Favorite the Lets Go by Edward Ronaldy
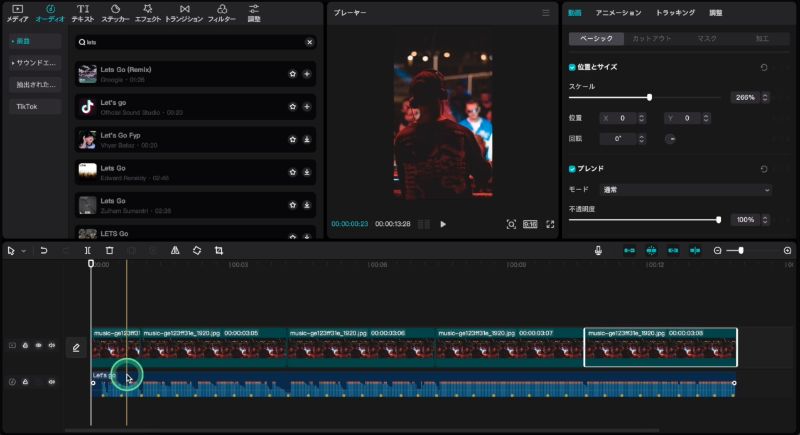The width and height of the screenshot is (800, 435). click(292, 172)
